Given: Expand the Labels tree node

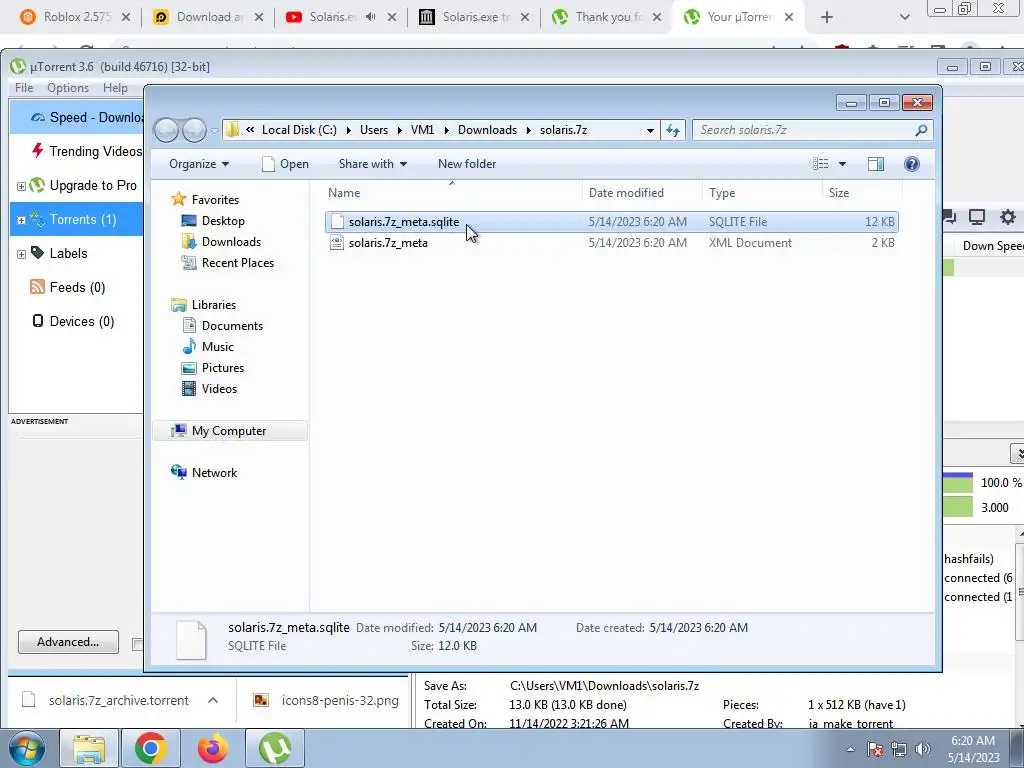Looking at the screenshot, I should coord(21,254).
